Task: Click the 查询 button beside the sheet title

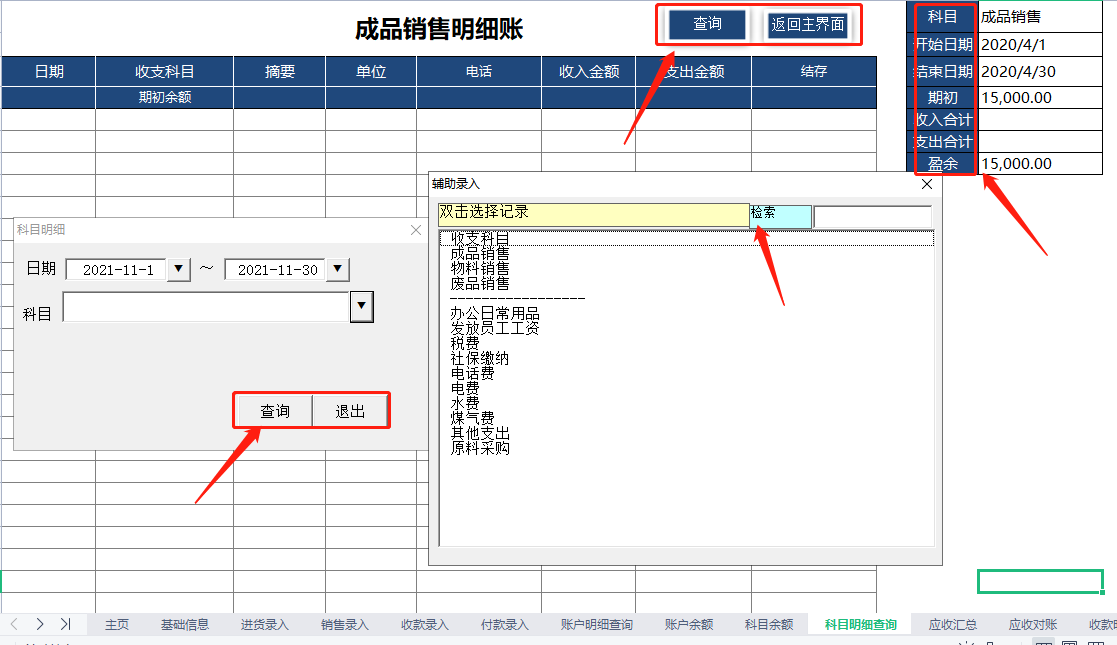Action: click(x=707, y=24)
